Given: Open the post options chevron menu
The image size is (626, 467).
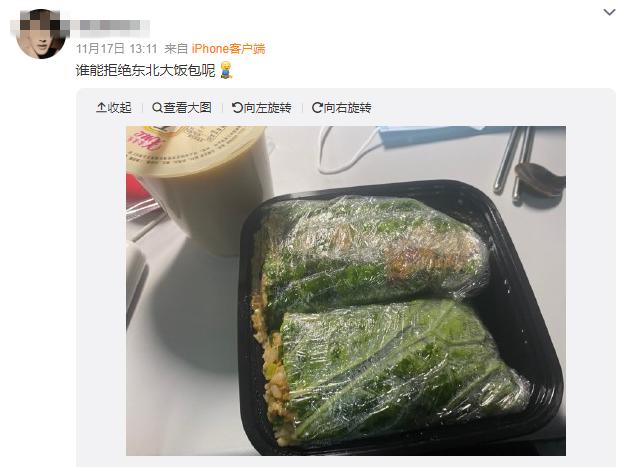Looking at the screenshot, I should click(609, 12).
